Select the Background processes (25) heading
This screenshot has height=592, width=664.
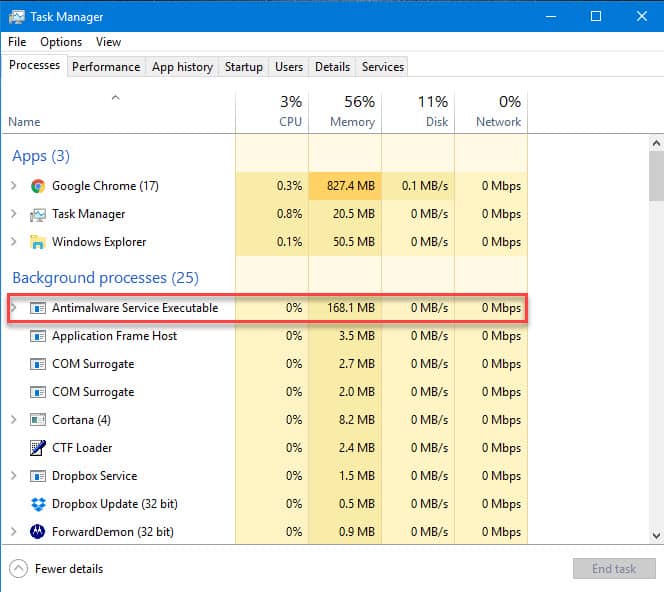[105, 278]
